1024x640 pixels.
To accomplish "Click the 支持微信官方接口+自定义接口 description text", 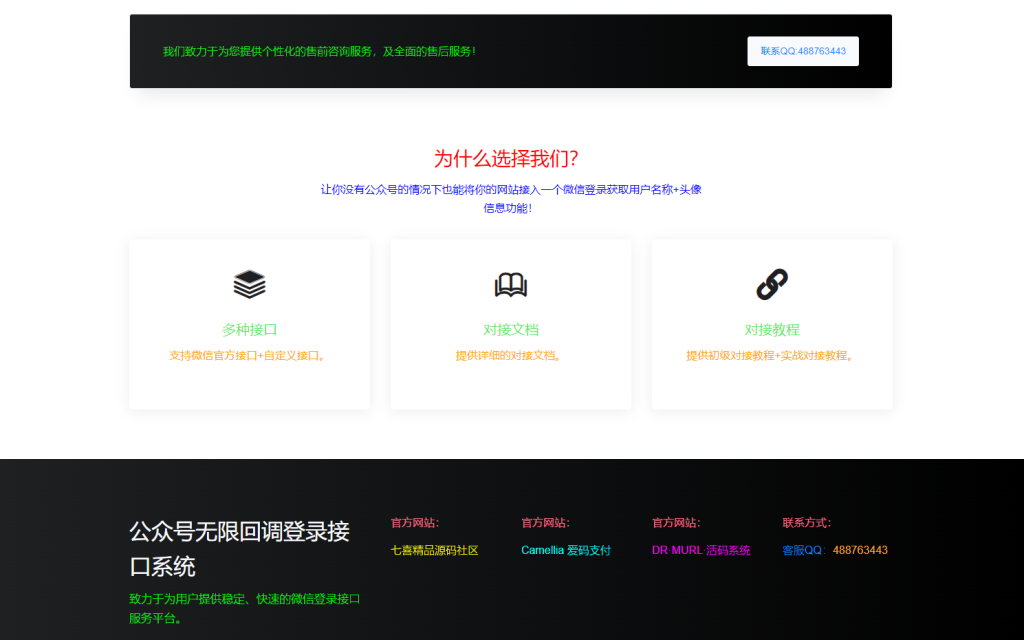I will [248, 353].
